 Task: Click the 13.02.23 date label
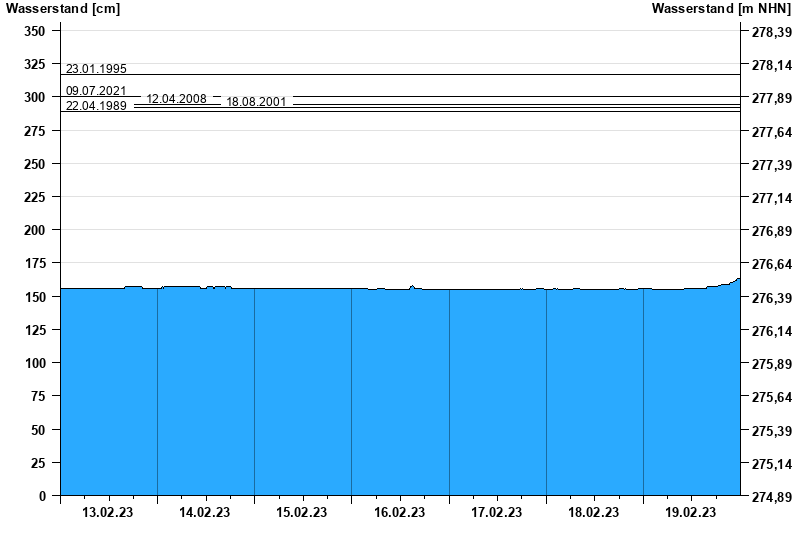(x=108, y=513)
